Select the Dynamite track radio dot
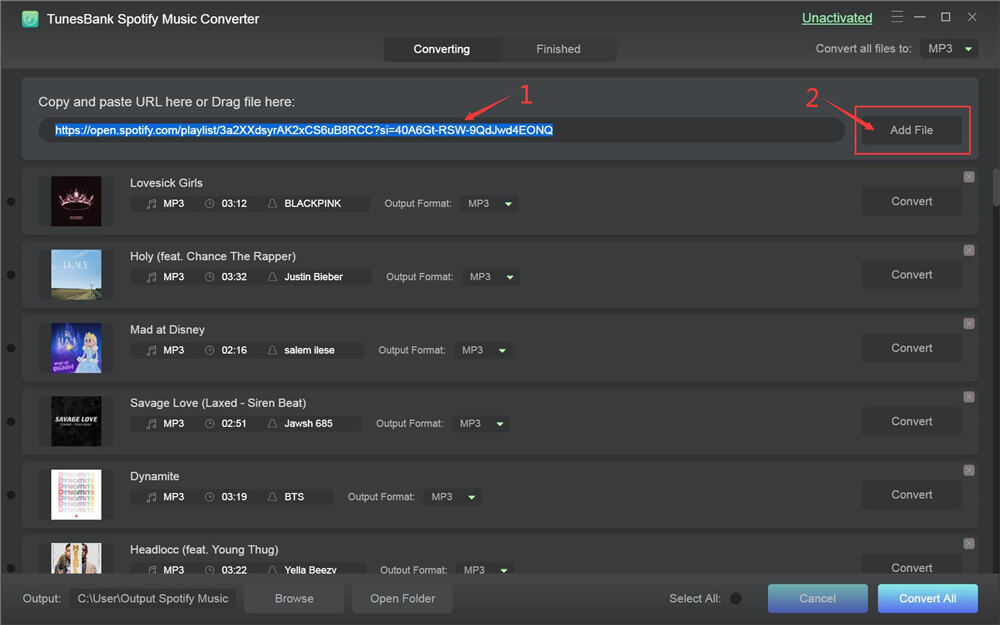 coord(11,495)
